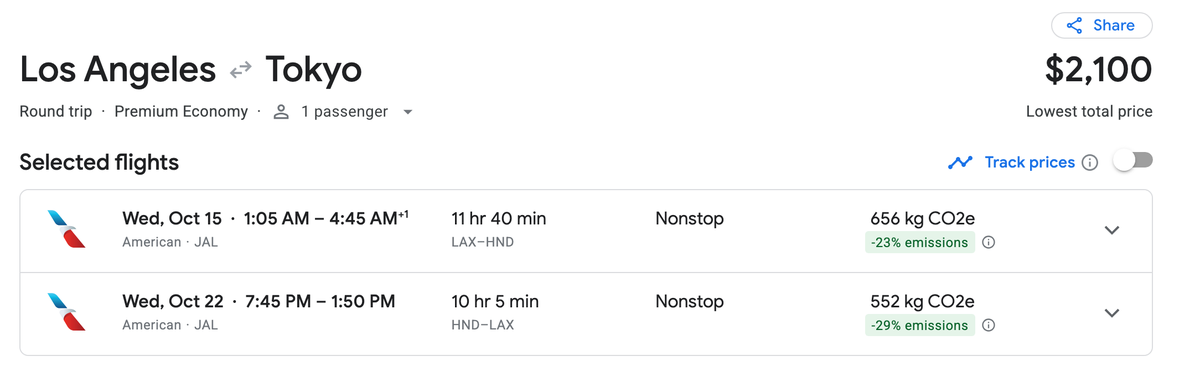Select the Wed, Oct 22 flight row

(586, 313)
